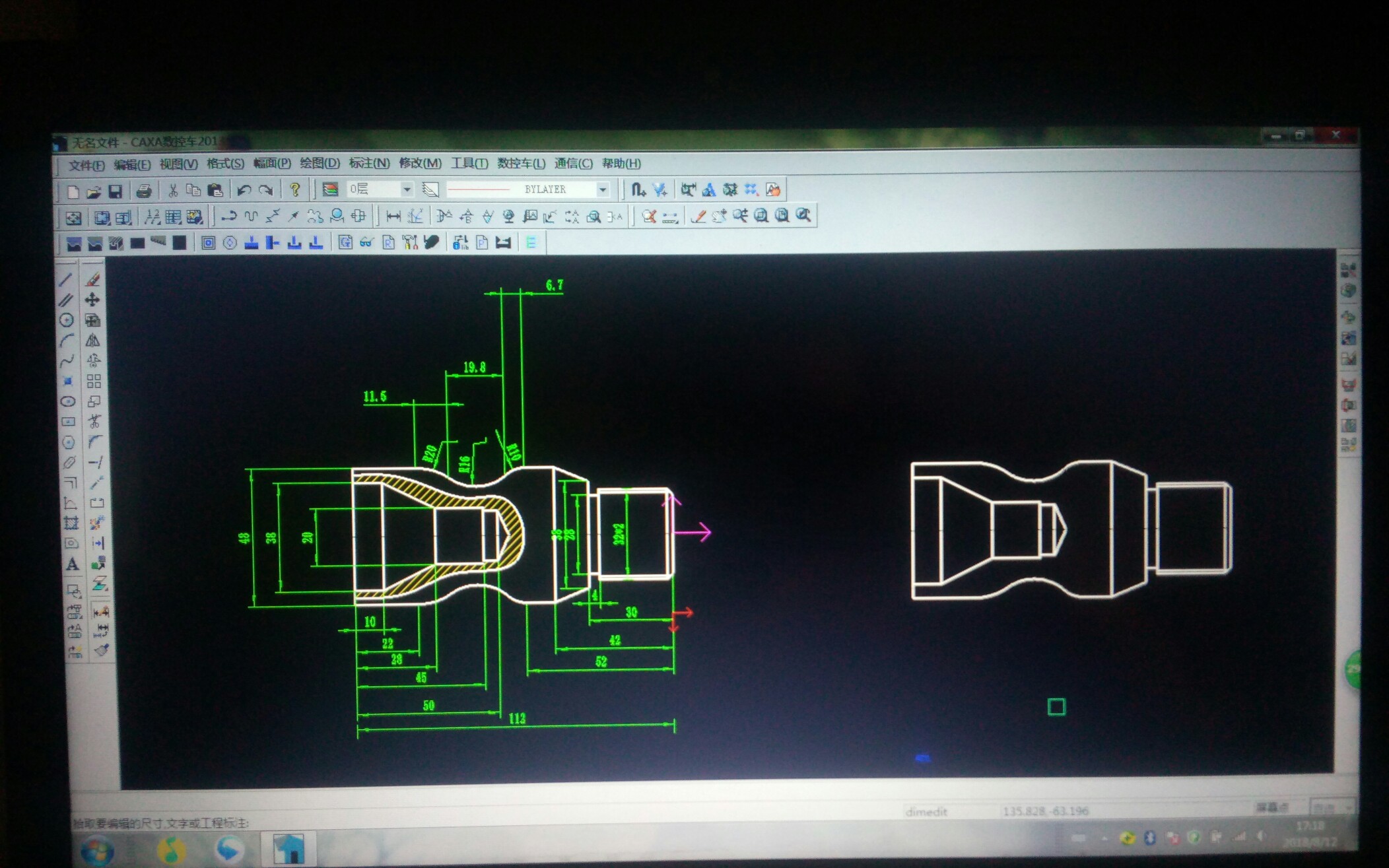Click the Print icon in toolbar

(144, 191)
